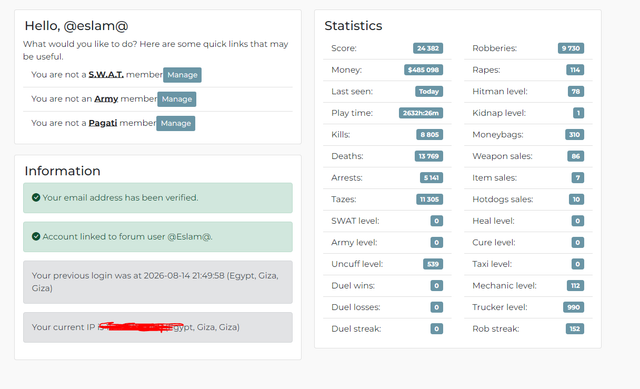
Task: Click the 'Trucker level:' label
Action: 500,307
